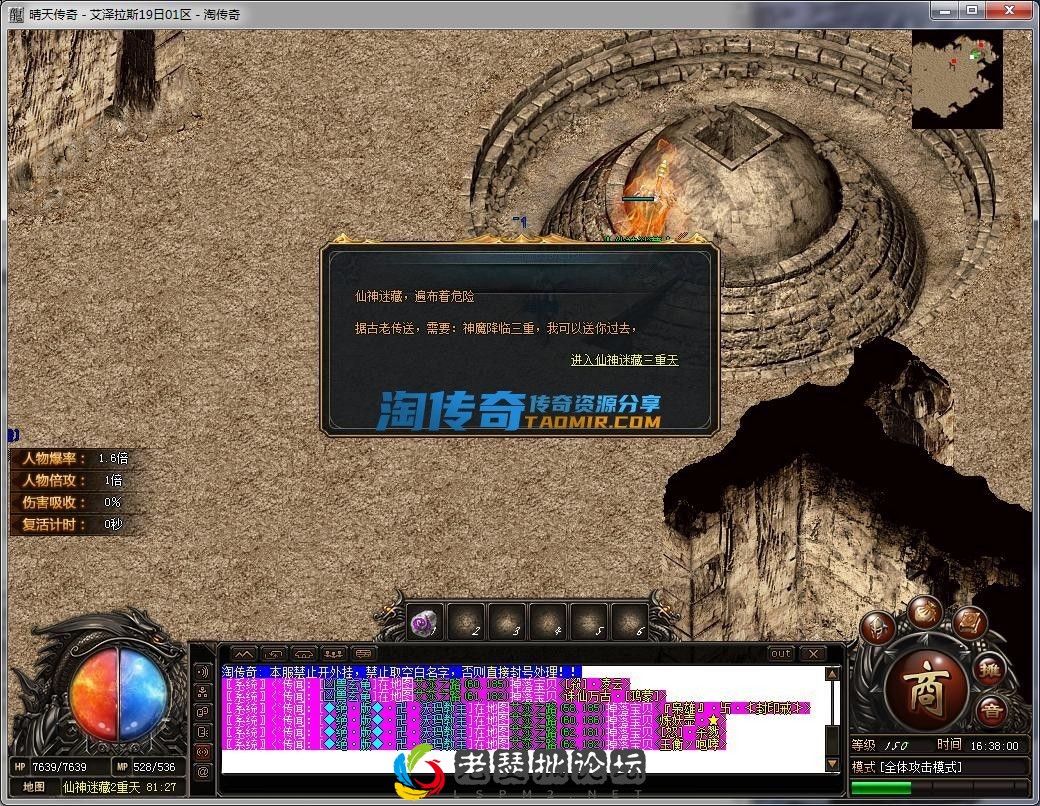Open the bag inventory round icon
Viewport: 1040px width, 806px height.
pyautogui.click(x=925, y=612)
